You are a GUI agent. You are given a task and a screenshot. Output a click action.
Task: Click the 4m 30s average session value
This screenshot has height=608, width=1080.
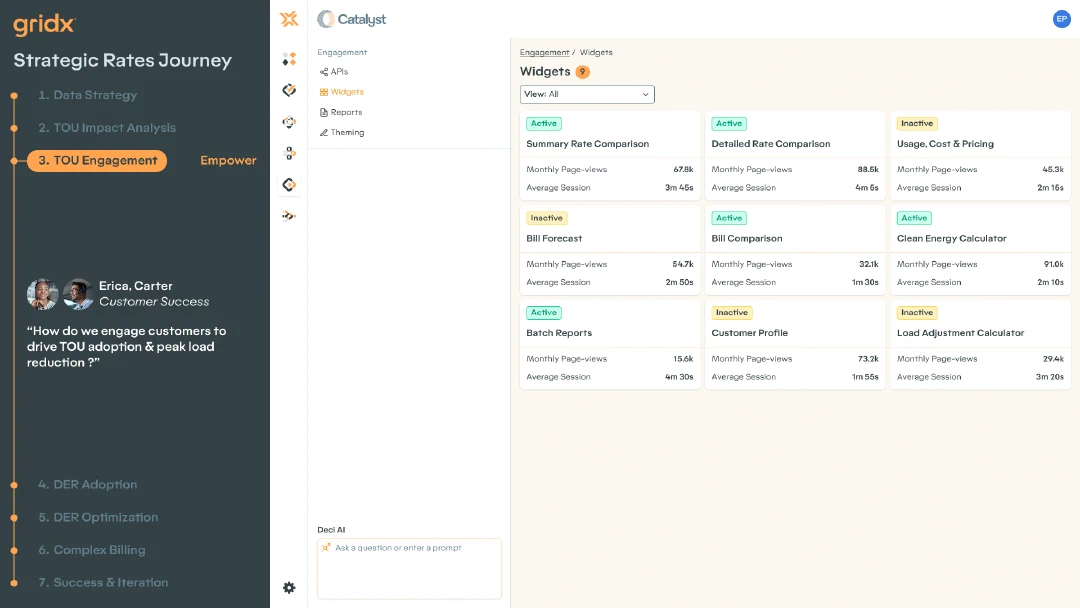(679, 377)
